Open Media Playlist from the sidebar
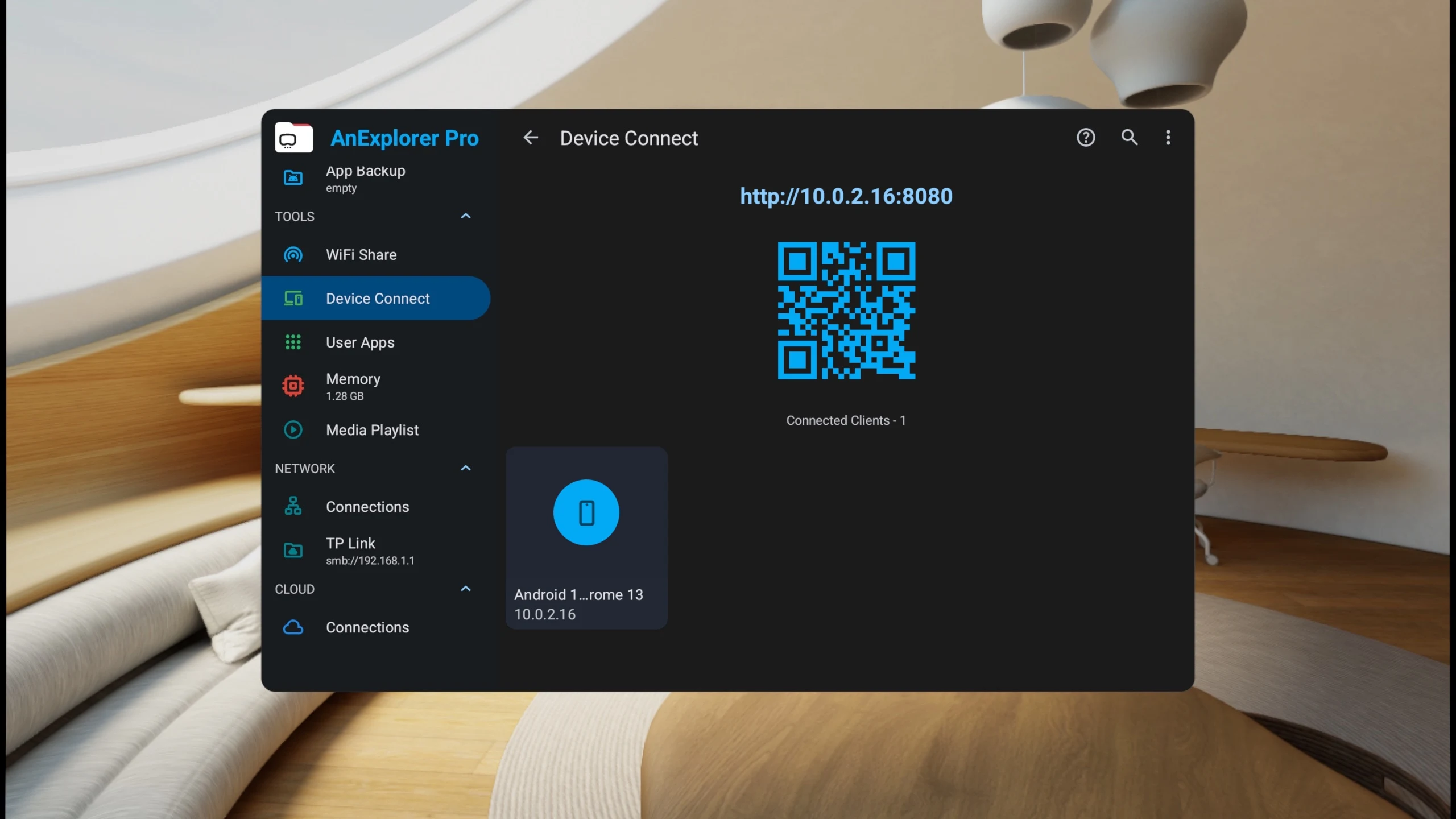This screenshot has width=1456, height=819. pos(375,430)
